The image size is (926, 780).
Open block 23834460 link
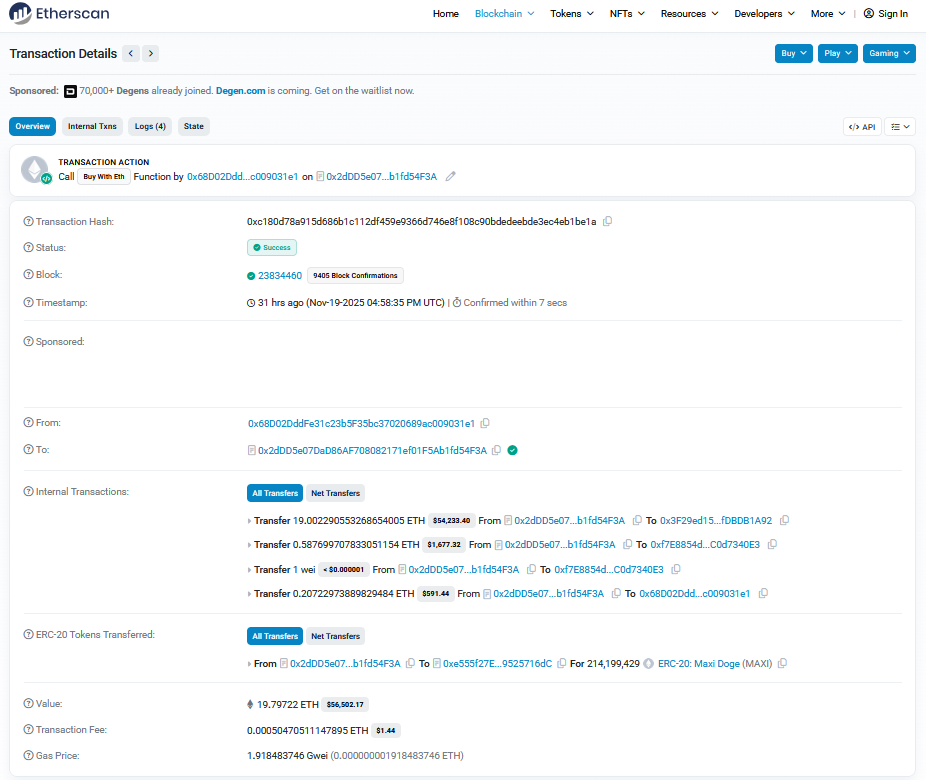click(x=280, y=275)
